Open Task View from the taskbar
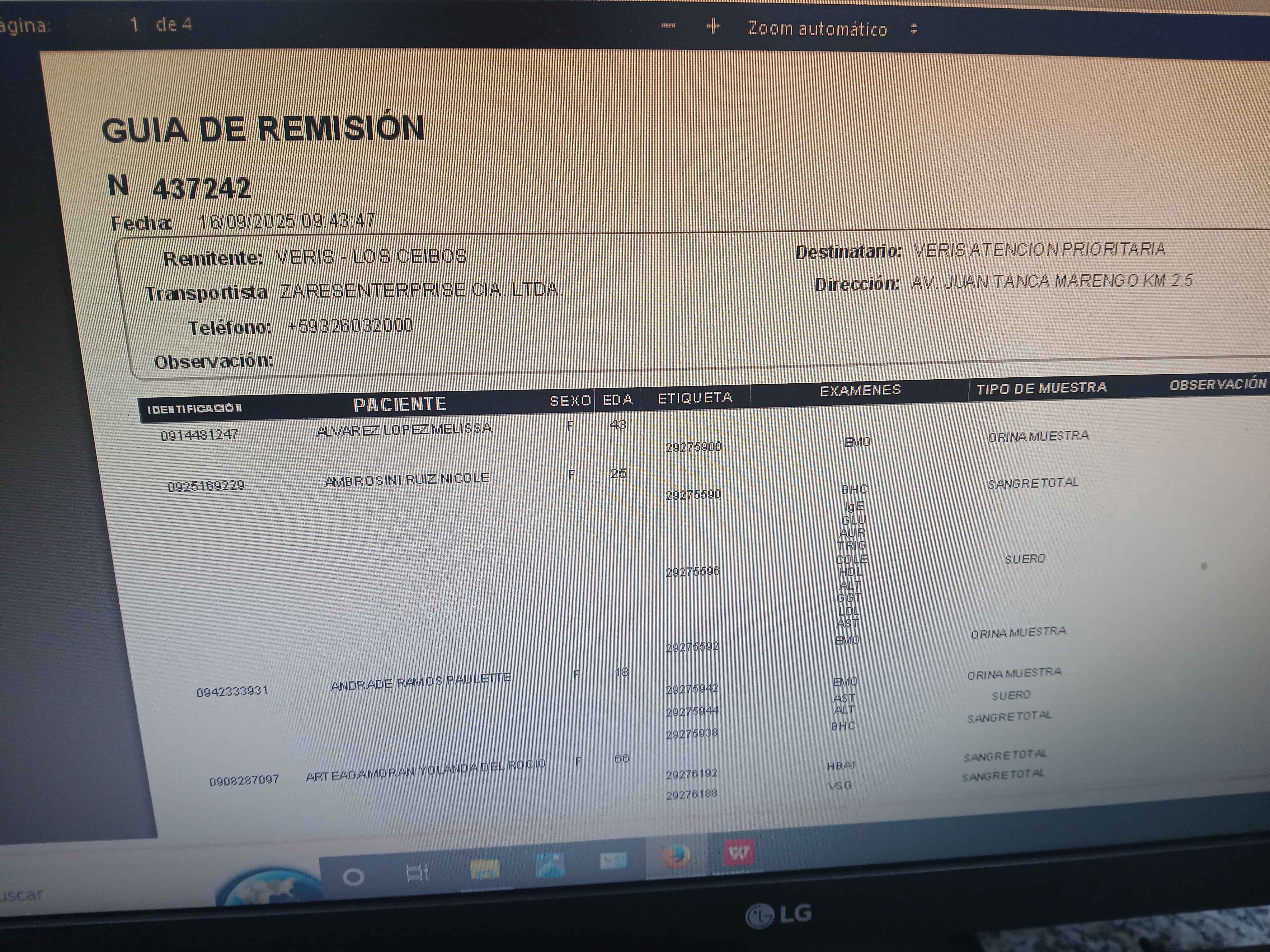 click(417, 873)
